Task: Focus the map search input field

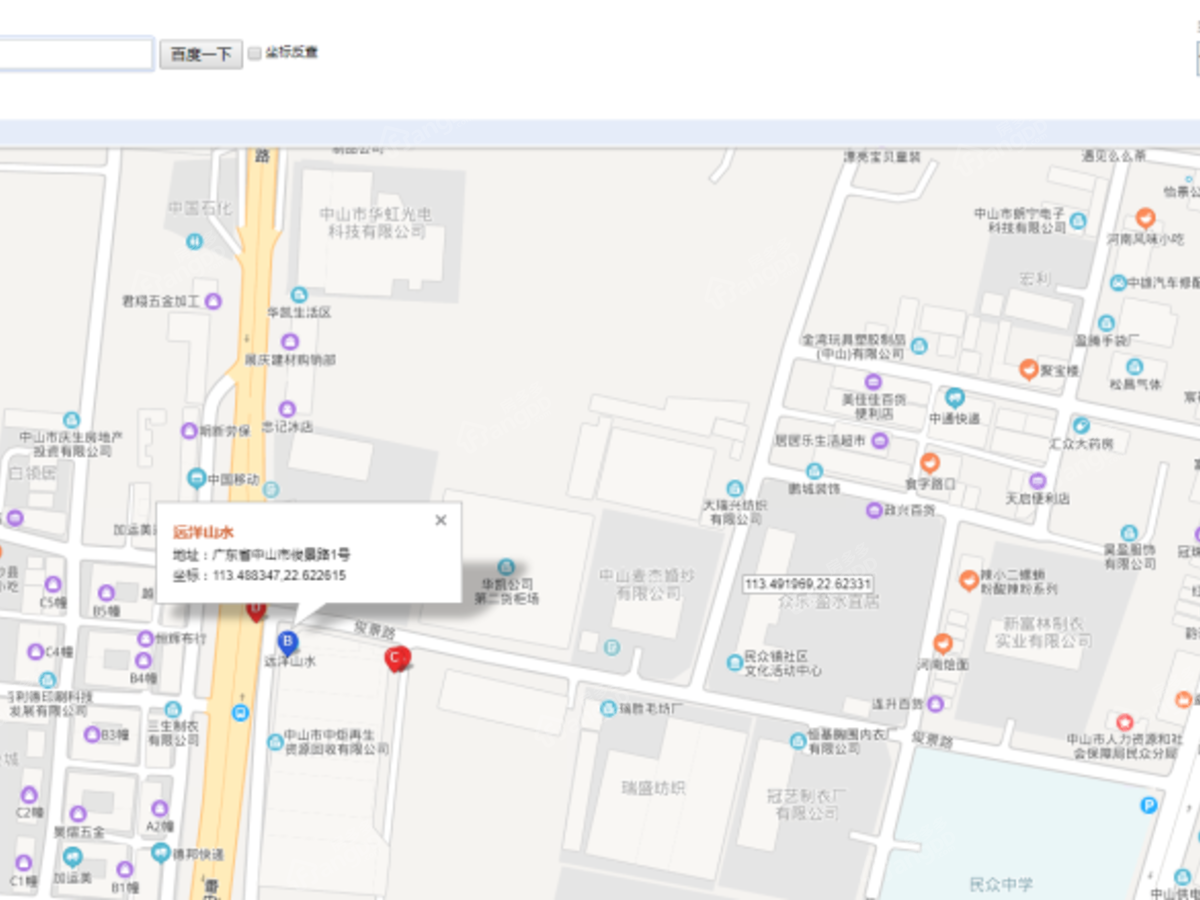Action: pos(75,53)
